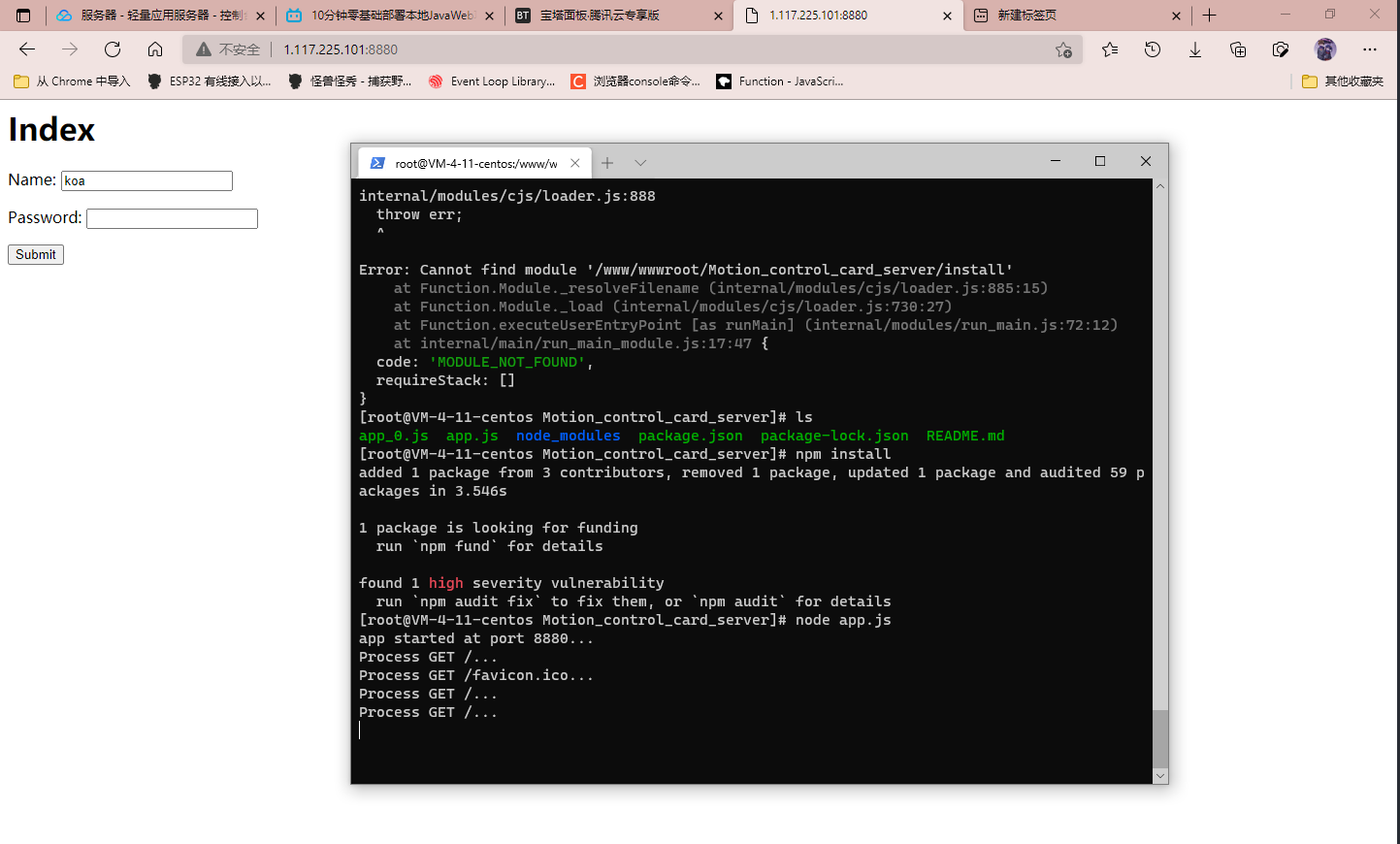Open 从 Chrome 中导入 bookmarks folder
Image resolution: width=1400 pixels, height=844 pixels.
(72, 81)
